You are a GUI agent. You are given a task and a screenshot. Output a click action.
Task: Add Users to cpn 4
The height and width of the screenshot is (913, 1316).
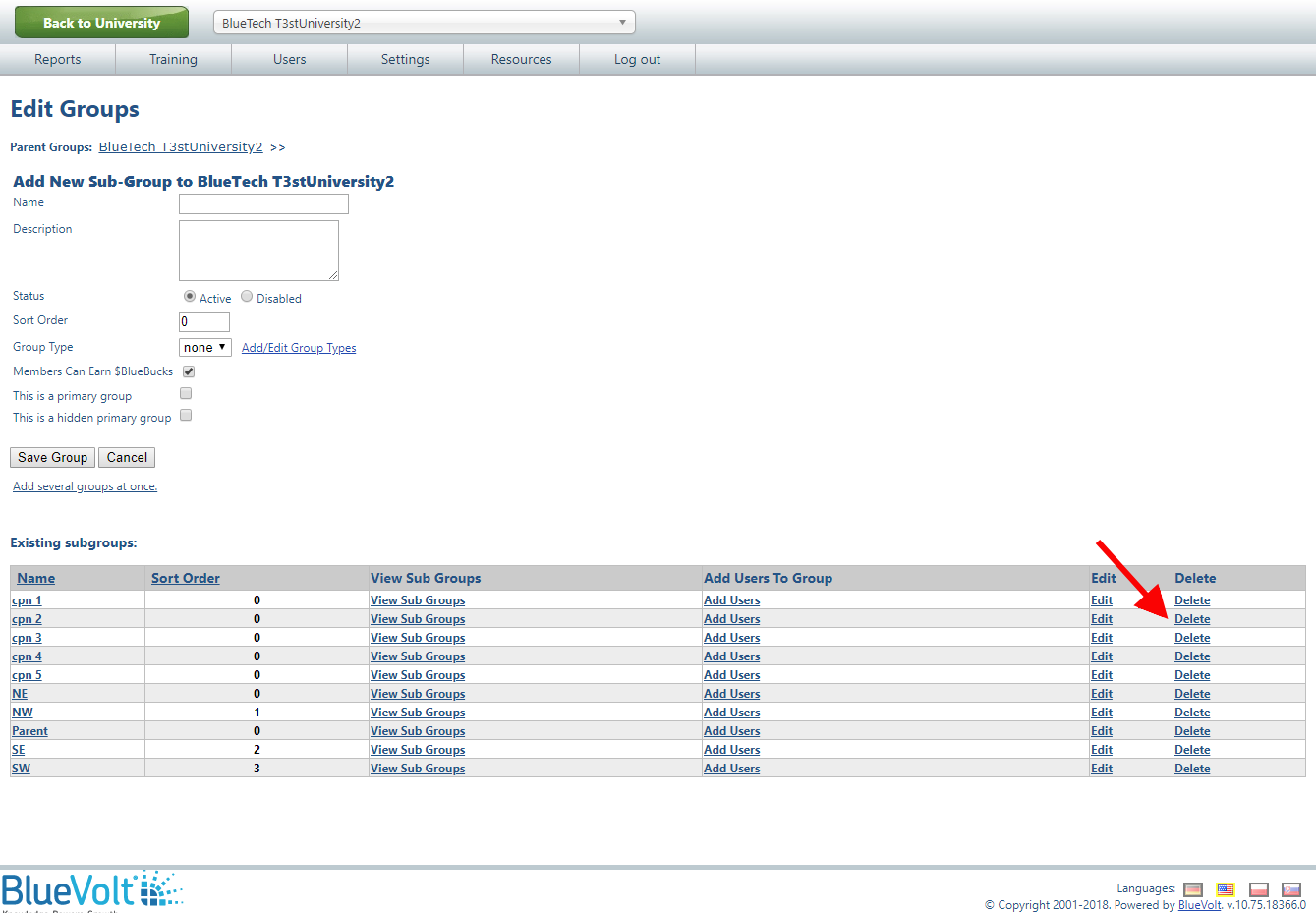(x=732, y=656)
